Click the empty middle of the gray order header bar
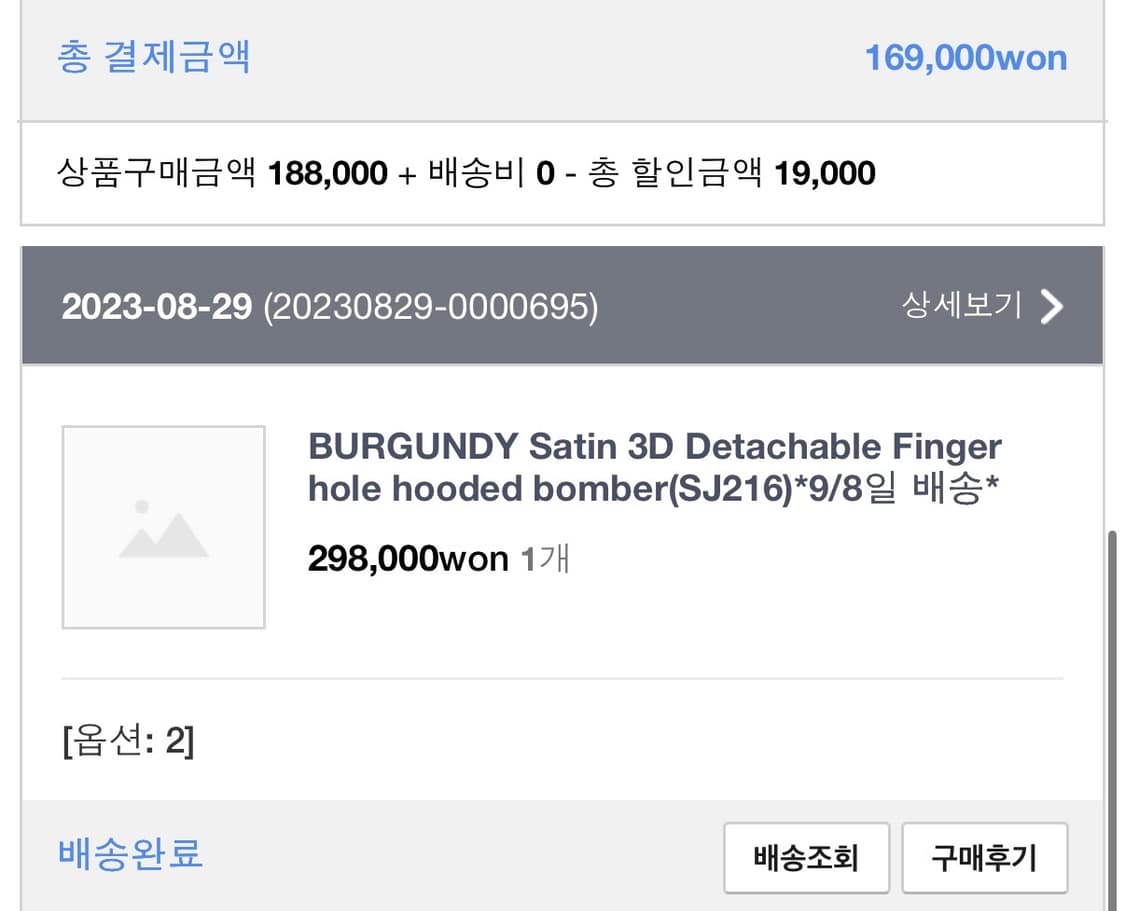Screen dimensions: 1125x911 (746, 306)
